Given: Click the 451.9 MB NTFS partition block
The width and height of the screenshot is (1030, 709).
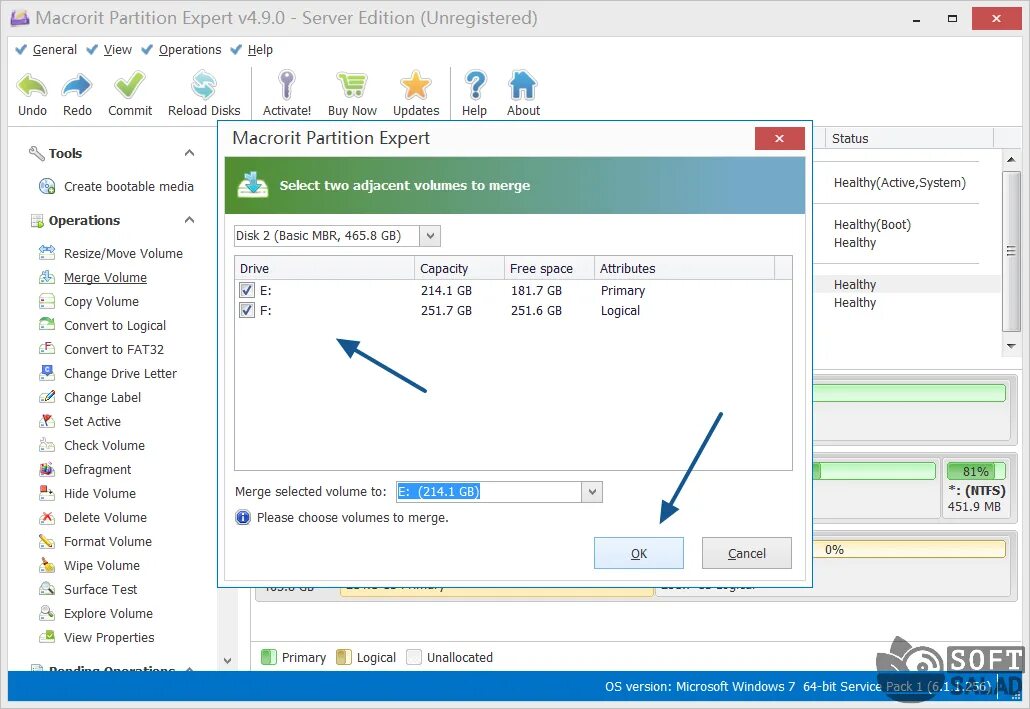Looking at the screenshot, I should 976,489.
